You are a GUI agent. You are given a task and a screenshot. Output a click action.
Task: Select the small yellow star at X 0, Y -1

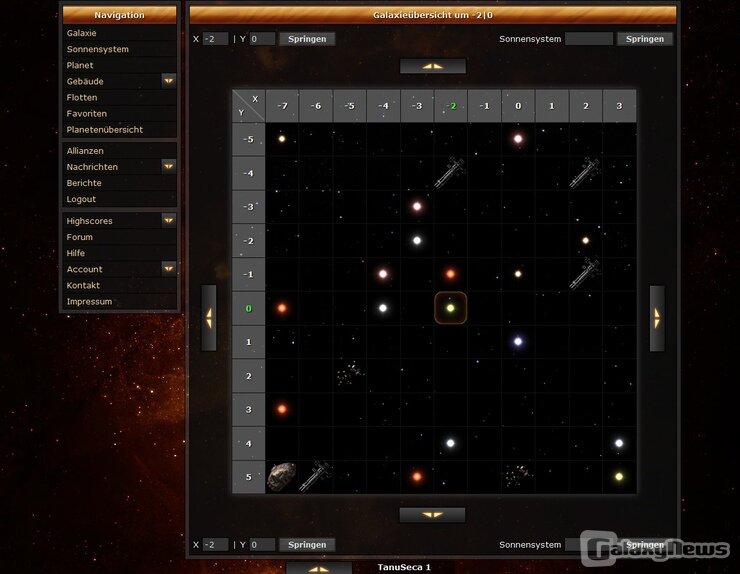click(x=518, y=274)
